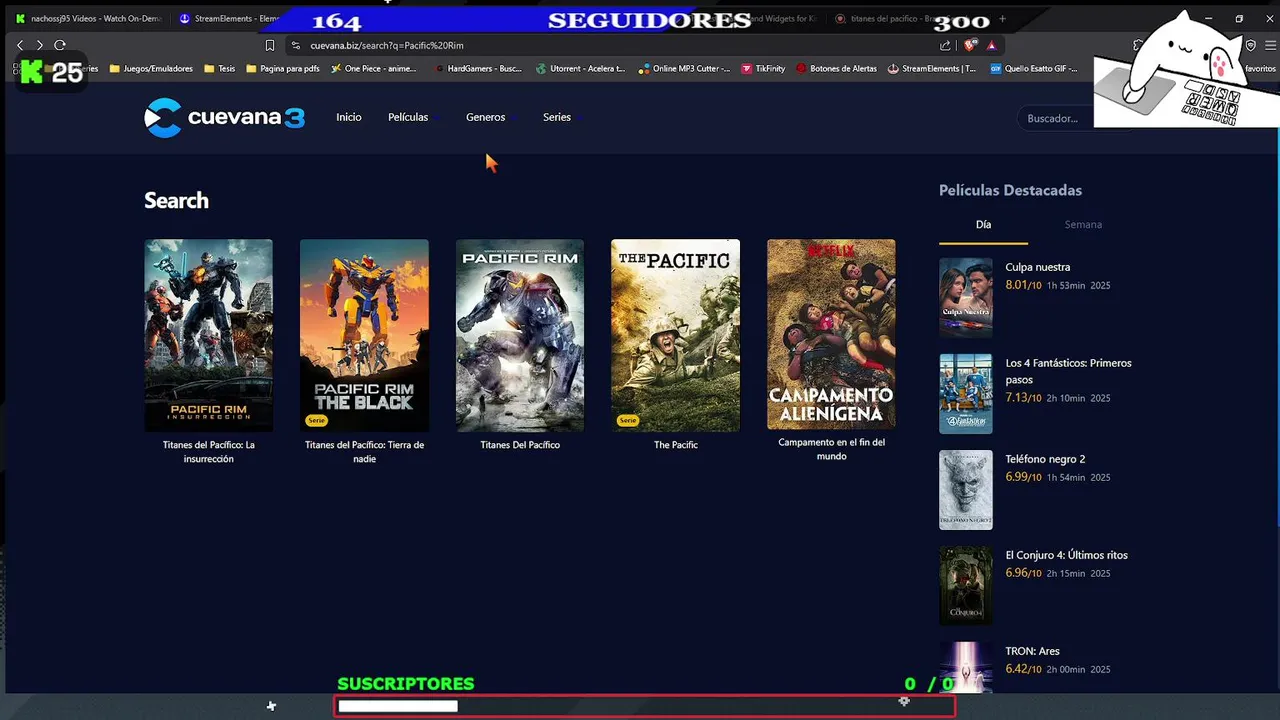Open site settings icon left of cuevana.biz URL
The image size is (1280, 720).
(x=295, y=45)
